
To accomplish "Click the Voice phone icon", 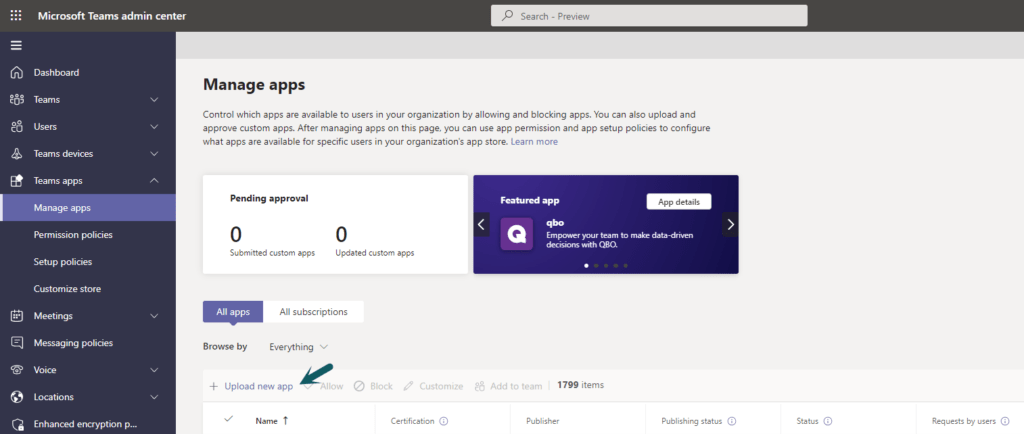I will click(17, 370).
